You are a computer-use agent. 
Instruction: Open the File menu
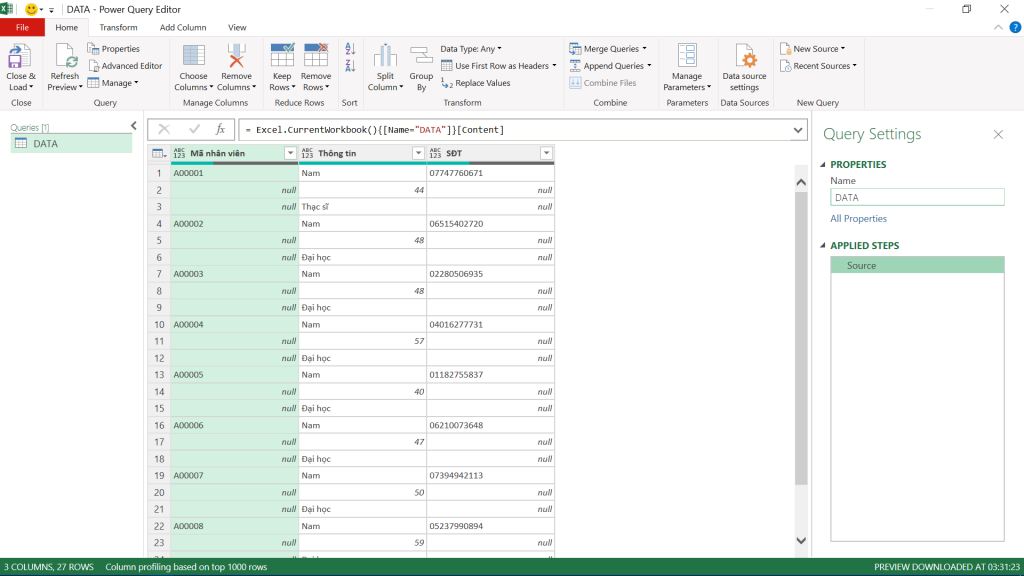pos(22,27)
